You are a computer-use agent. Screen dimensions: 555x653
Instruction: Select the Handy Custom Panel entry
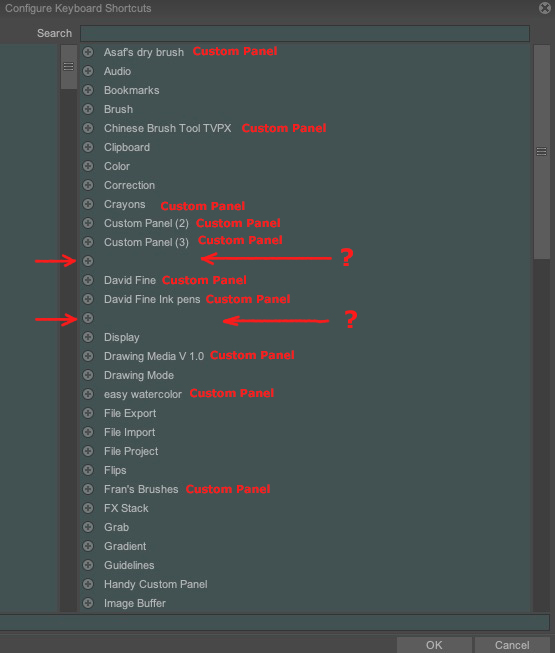(x=155, y=584)
